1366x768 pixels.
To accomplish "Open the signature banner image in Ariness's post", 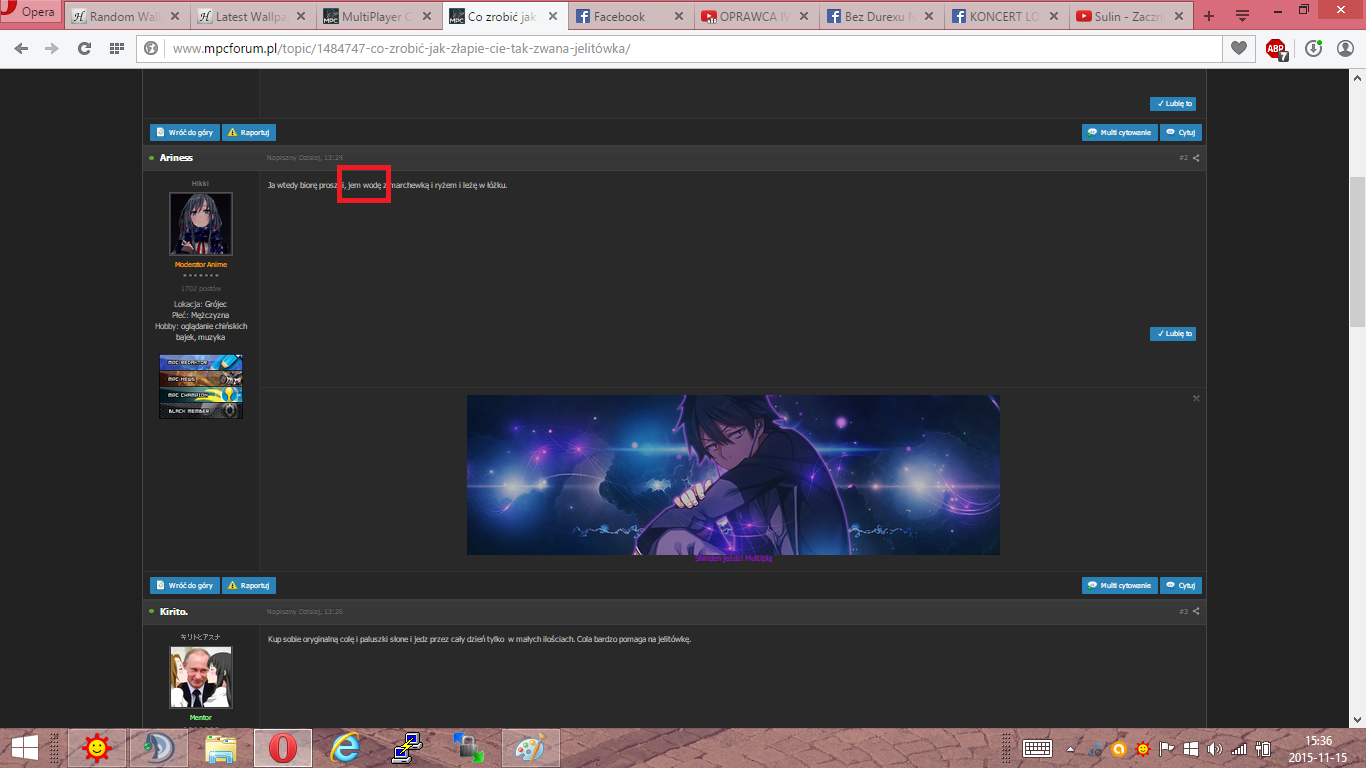I will pos(733,475).
